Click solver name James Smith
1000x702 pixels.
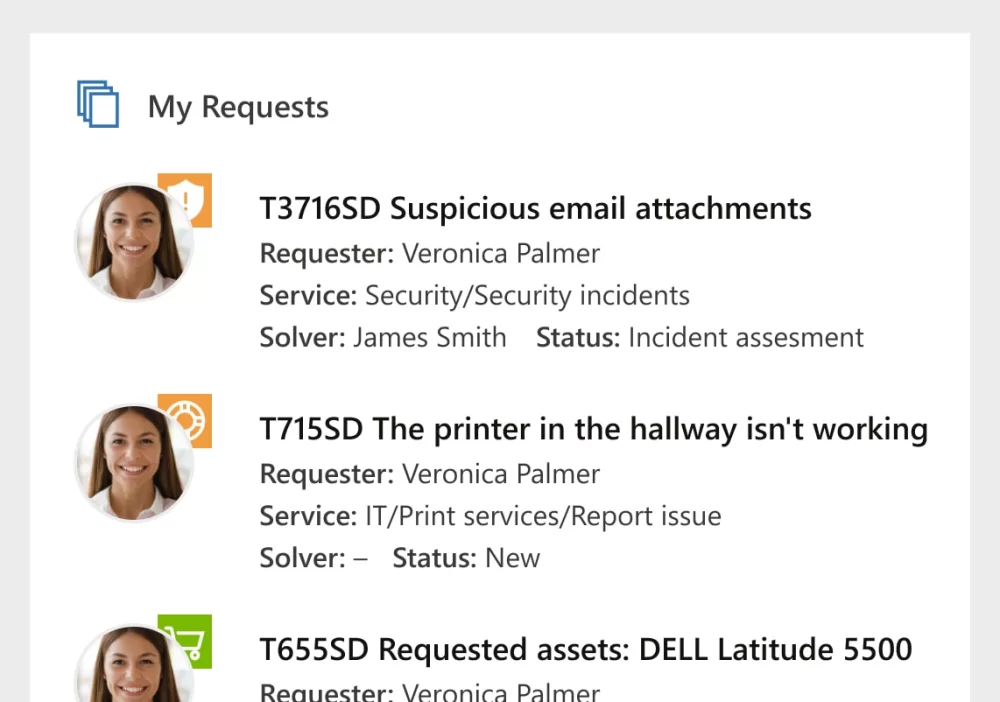pyautogui.click(x=430, y=338)
